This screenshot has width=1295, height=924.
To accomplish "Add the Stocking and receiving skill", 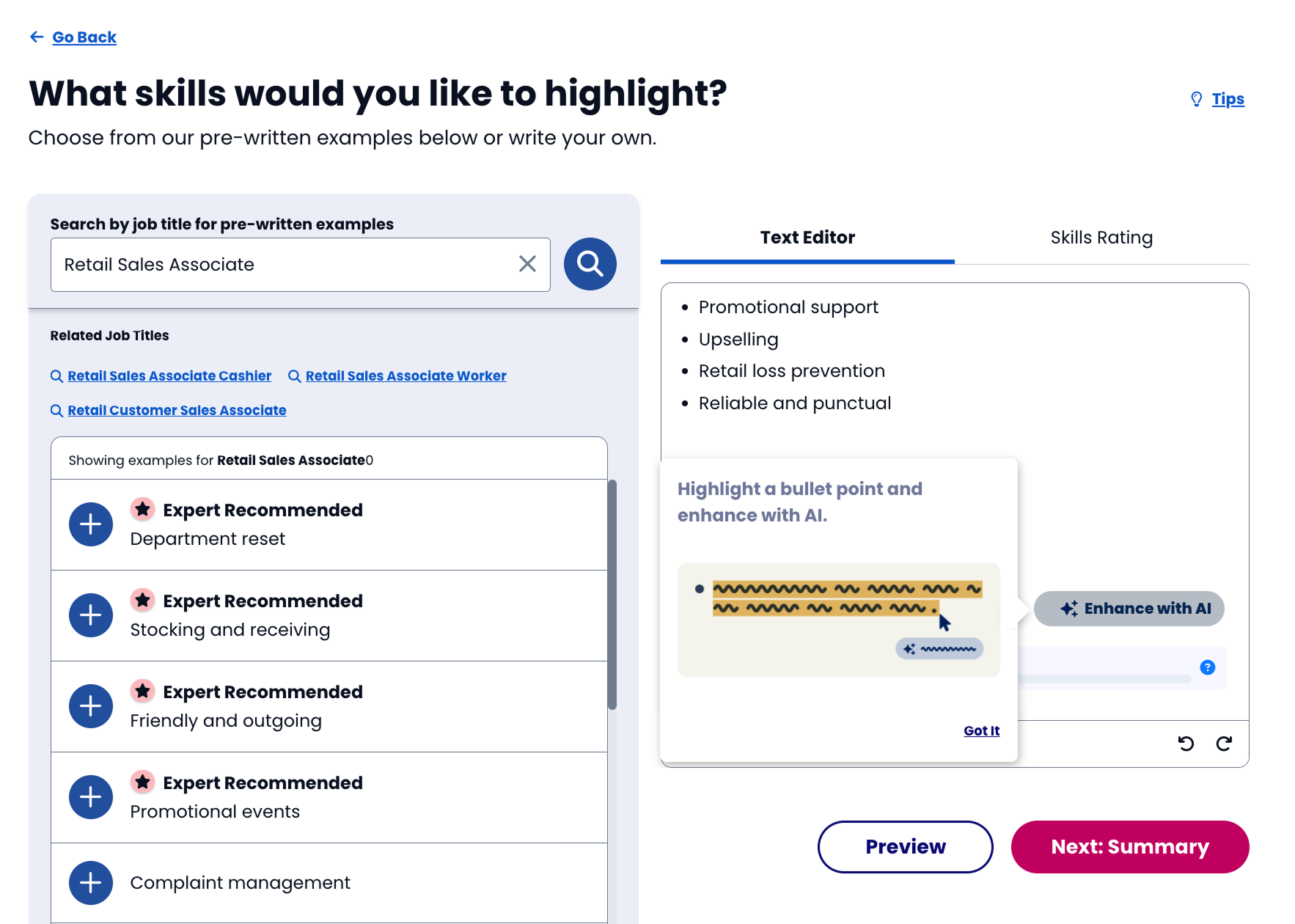I will (x=91, y=615).
